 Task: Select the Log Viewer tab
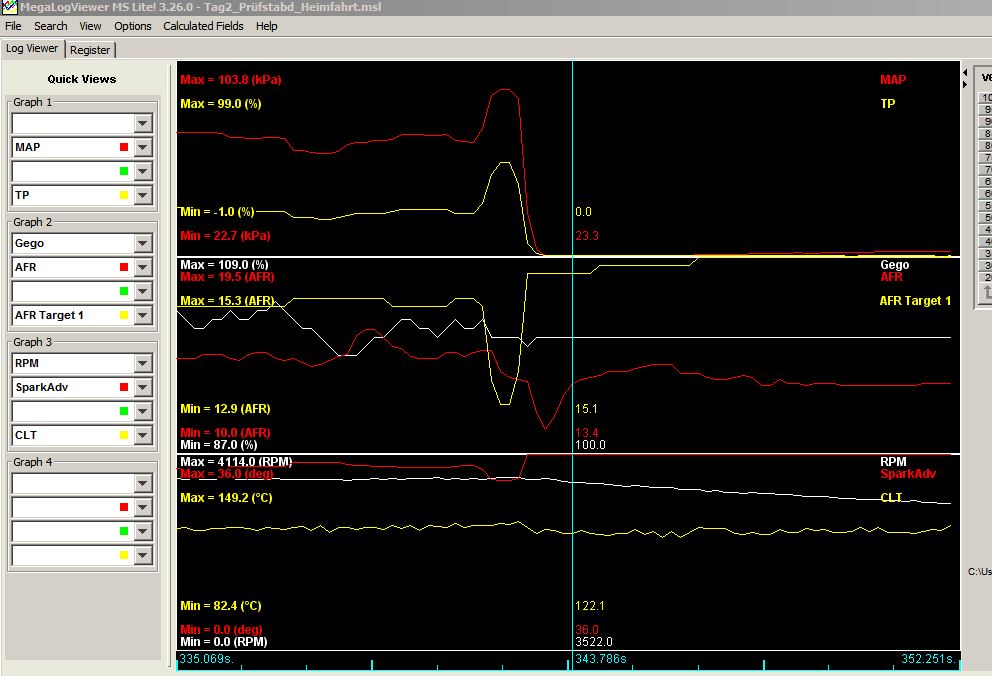32,48
